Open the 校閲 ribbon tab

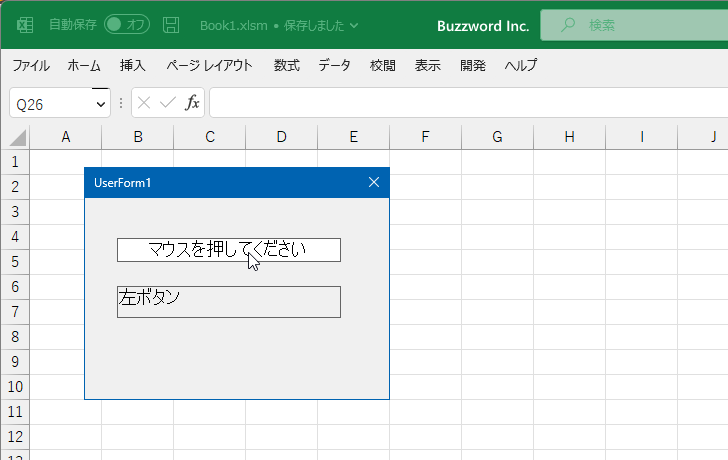(x=383, y=65)
